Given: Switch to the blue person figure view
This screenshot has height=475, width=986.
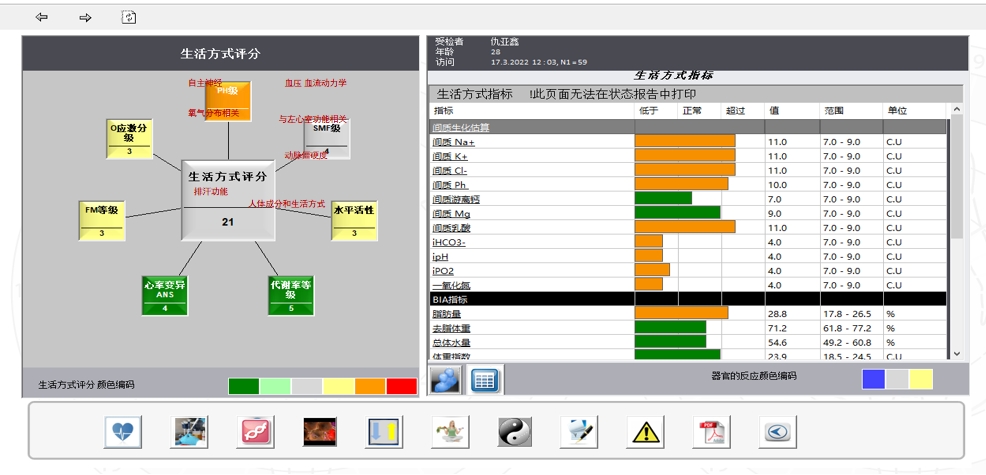Looking at the screenshot, I should click(x=445, y=380).
